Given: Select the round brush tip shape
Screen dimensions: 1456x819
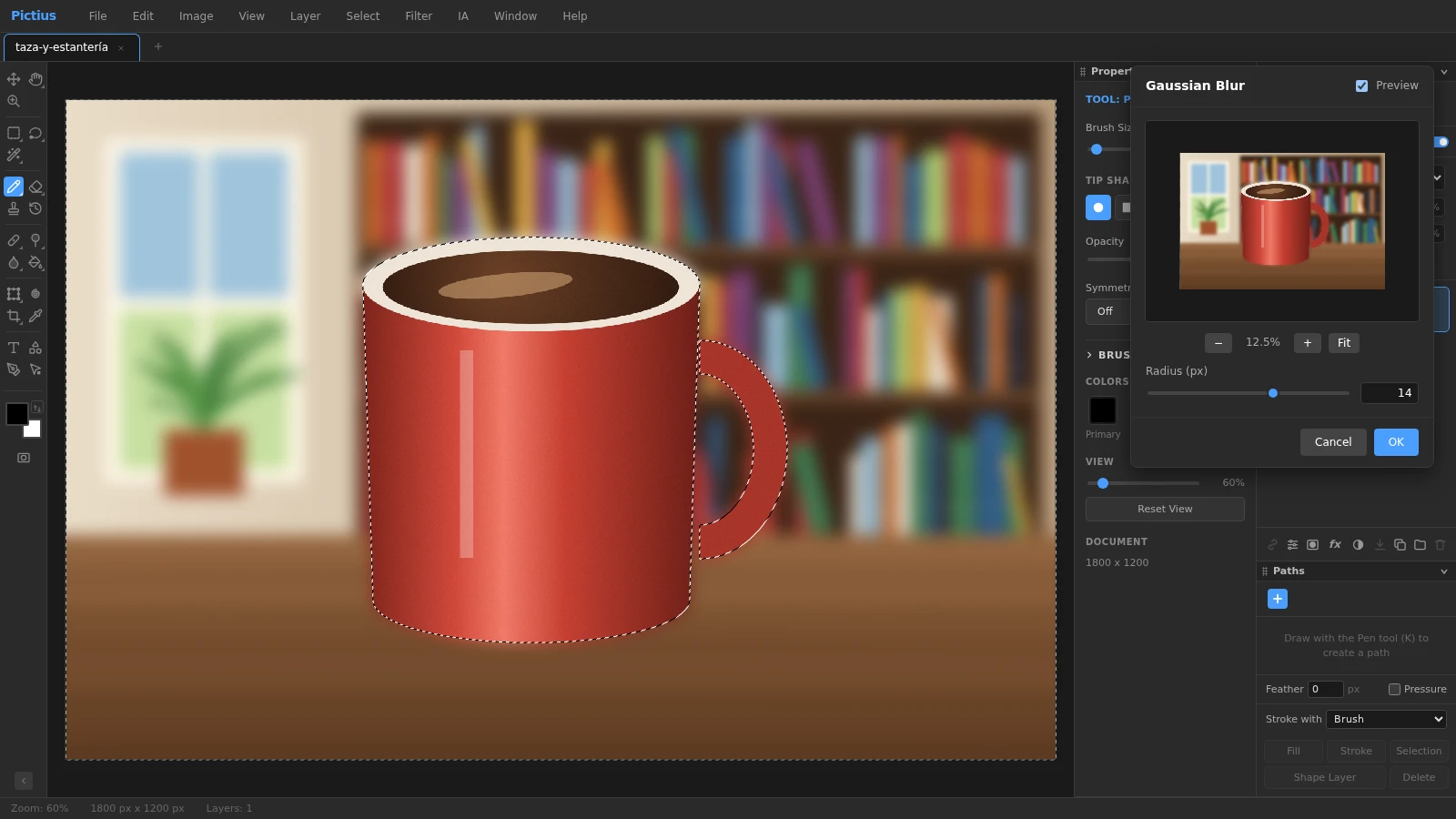Looking at the screenshot, I should pos(1098,207).
